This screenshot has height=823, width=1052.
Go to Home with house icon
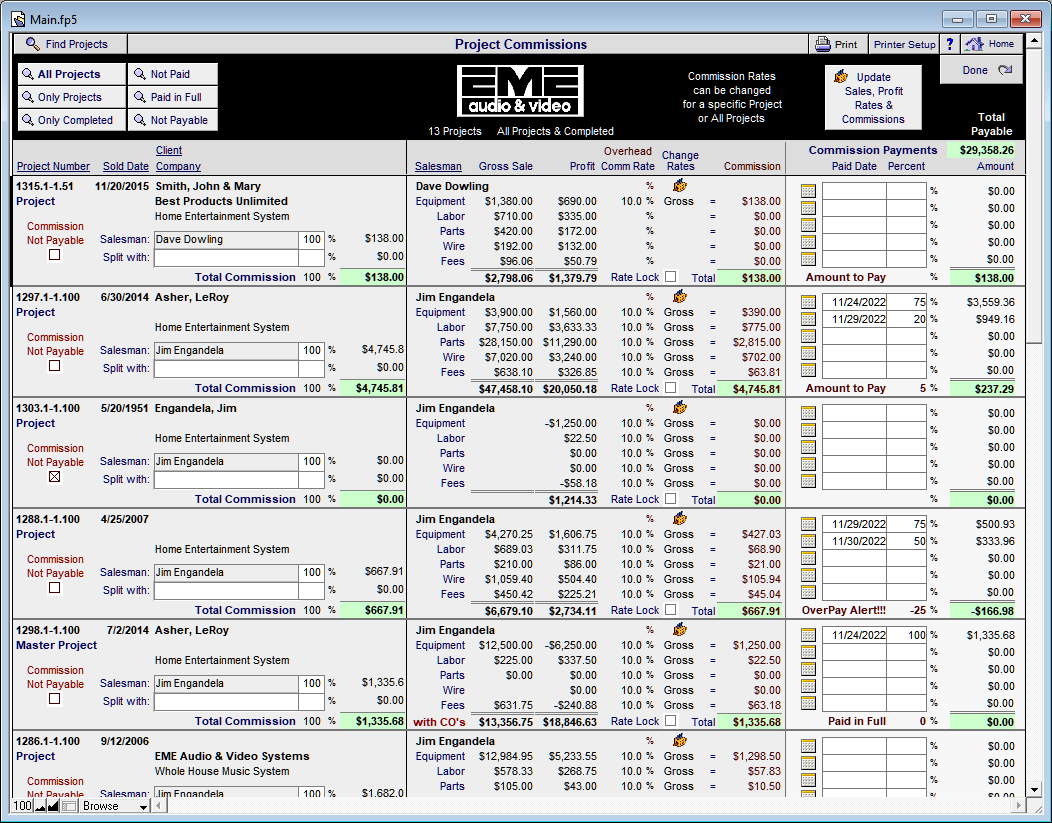tap(992, 44)
